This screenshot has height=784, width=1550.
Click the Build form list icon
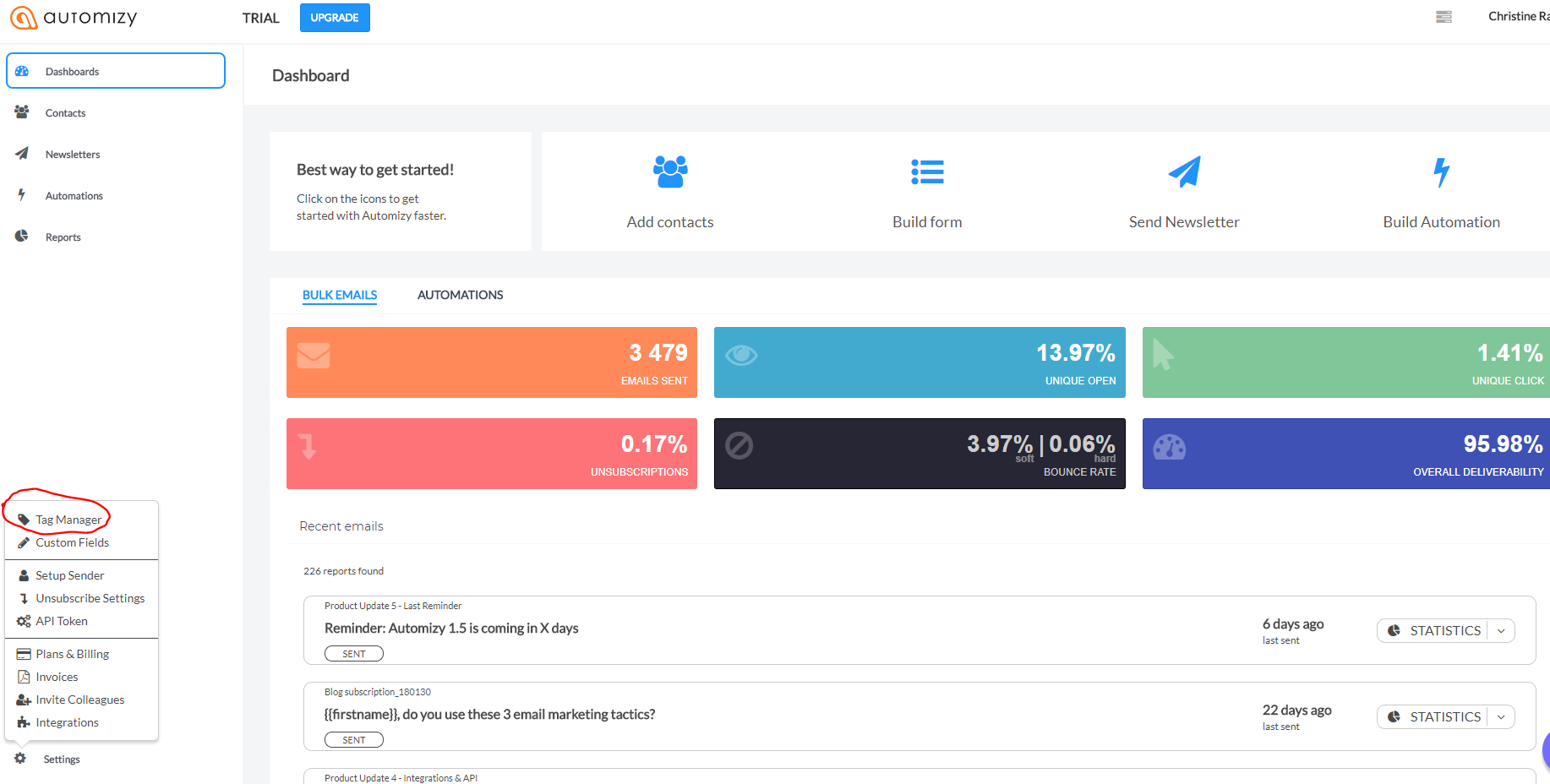click(927, 172)
